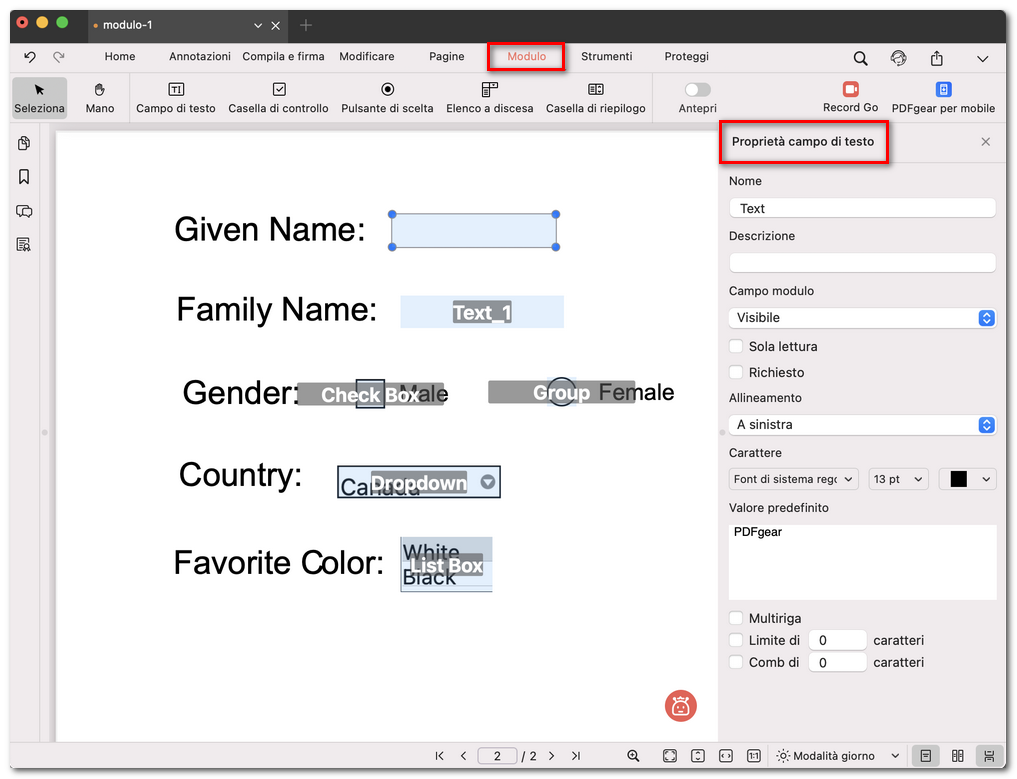The image size is (1017, 779).
Task: Open the Strumenti tab
Action: coord(606,57)
